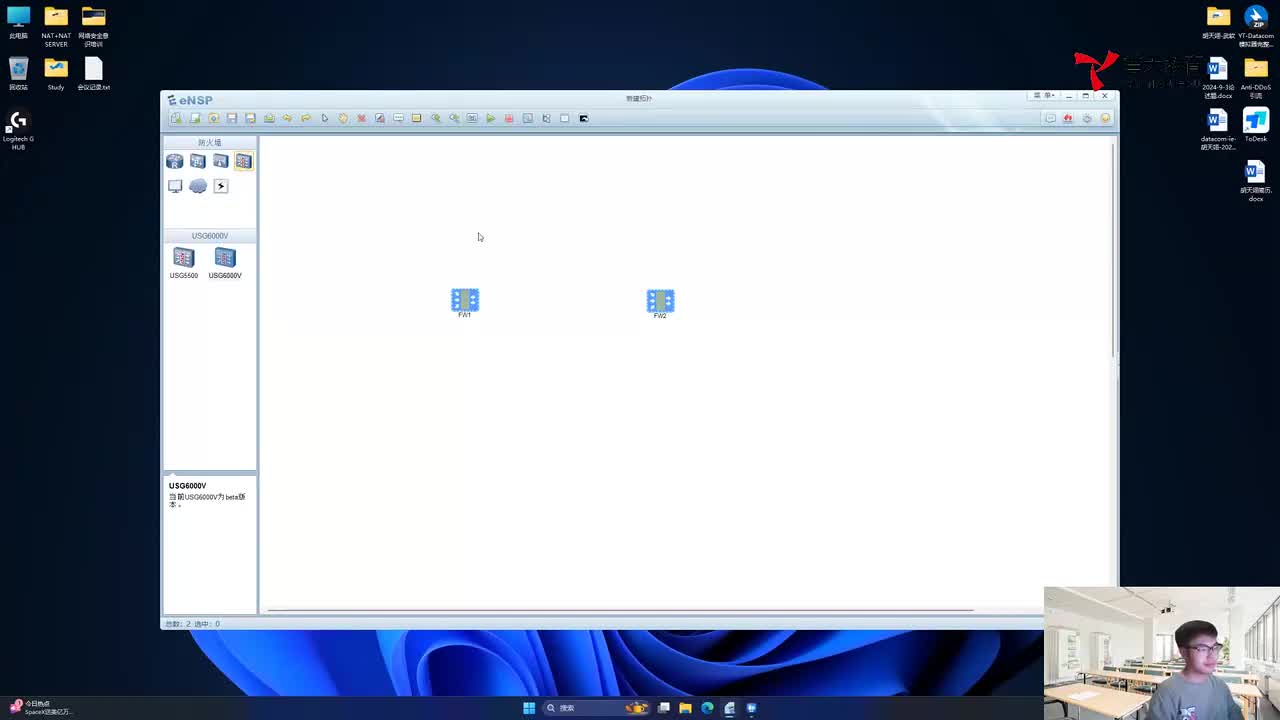Create a new topology in eNSP toolbar
This screenshot has width=1280, height=720.
[x=176, y=118]
